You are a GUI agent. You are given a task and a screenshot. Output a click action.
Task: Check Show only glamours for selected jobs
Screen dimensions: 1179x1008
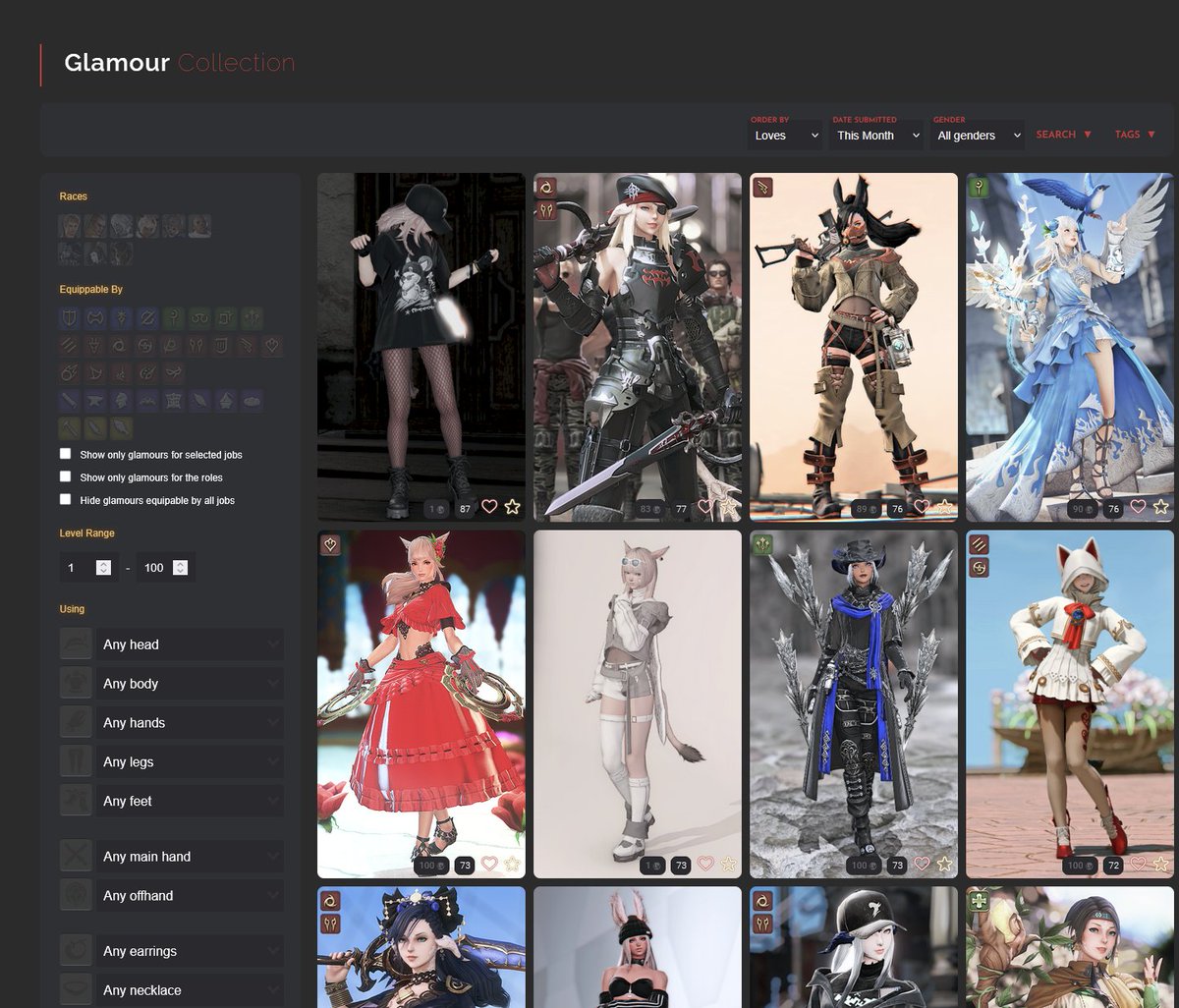click(65, 454)
